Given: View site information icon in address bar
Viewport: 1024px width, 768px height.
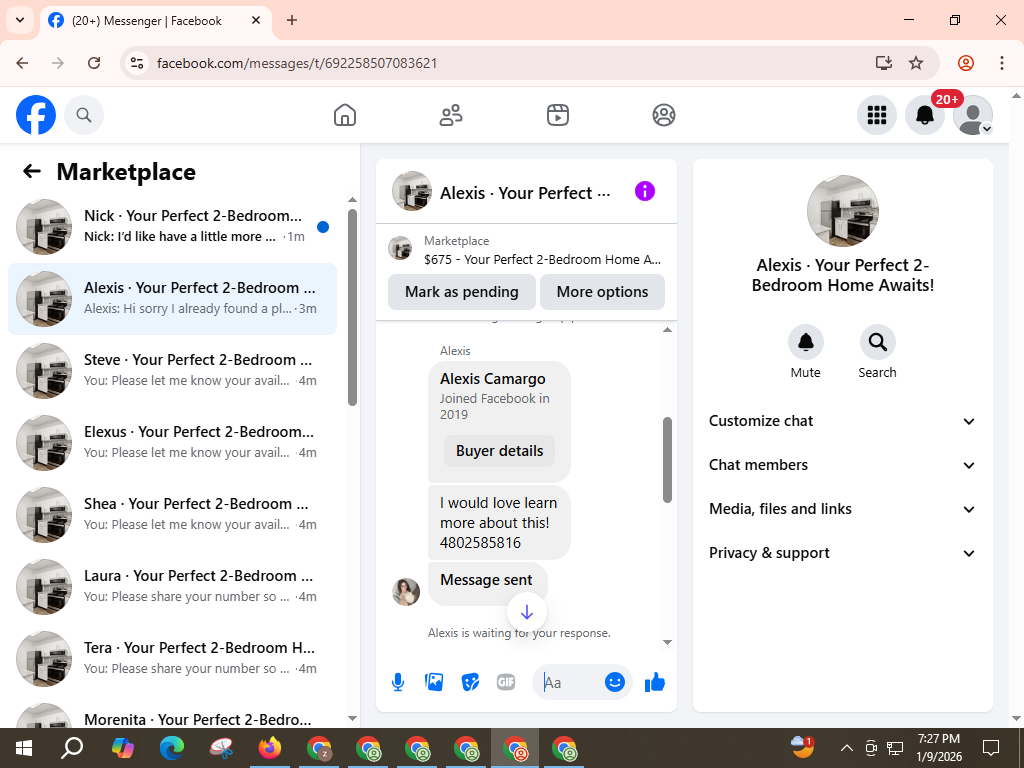Looking at the screenshot, I should tap(137, 63).
